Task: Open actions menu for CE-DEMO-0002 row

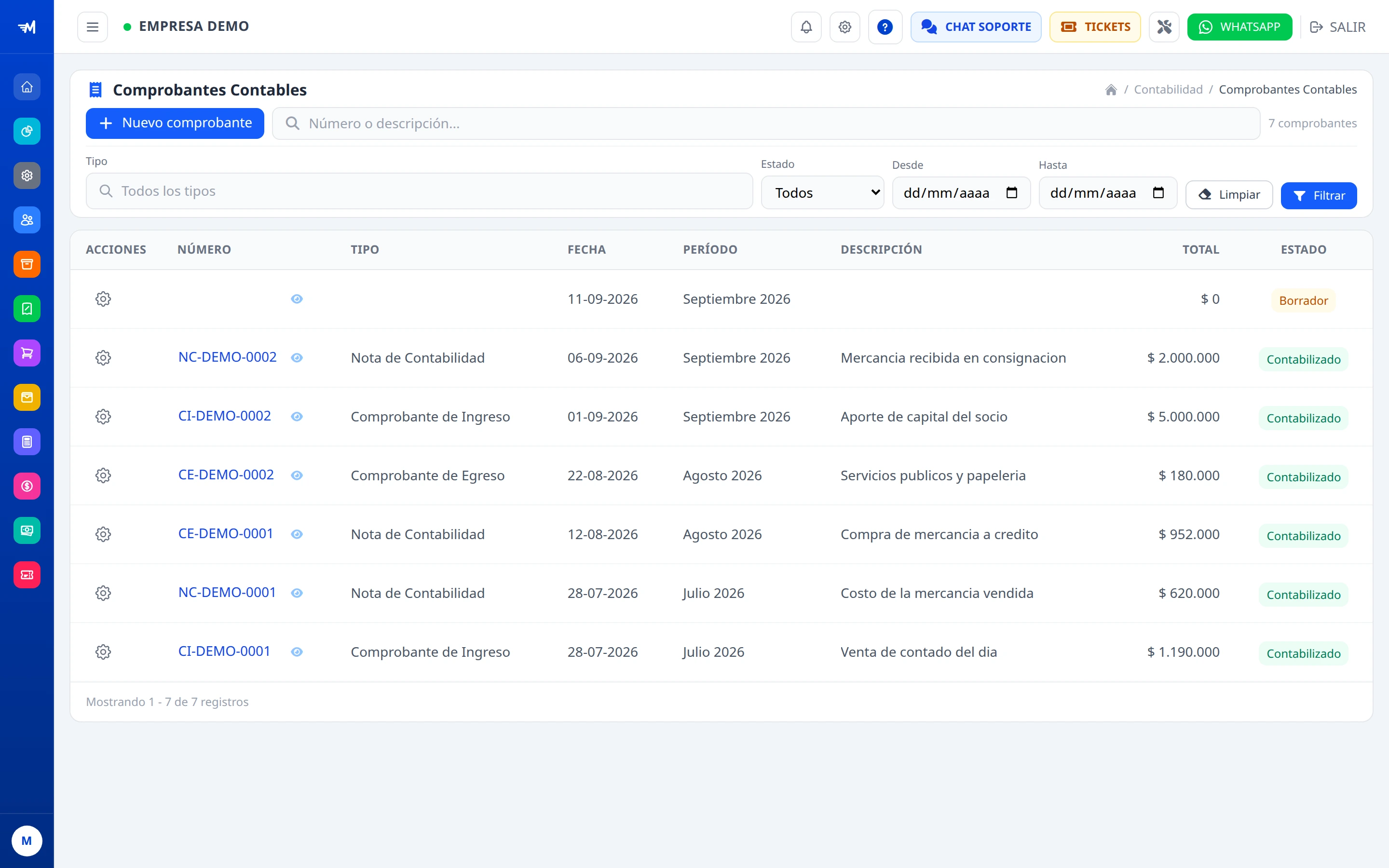Action: pyautogui.click(x=103, y=475)
